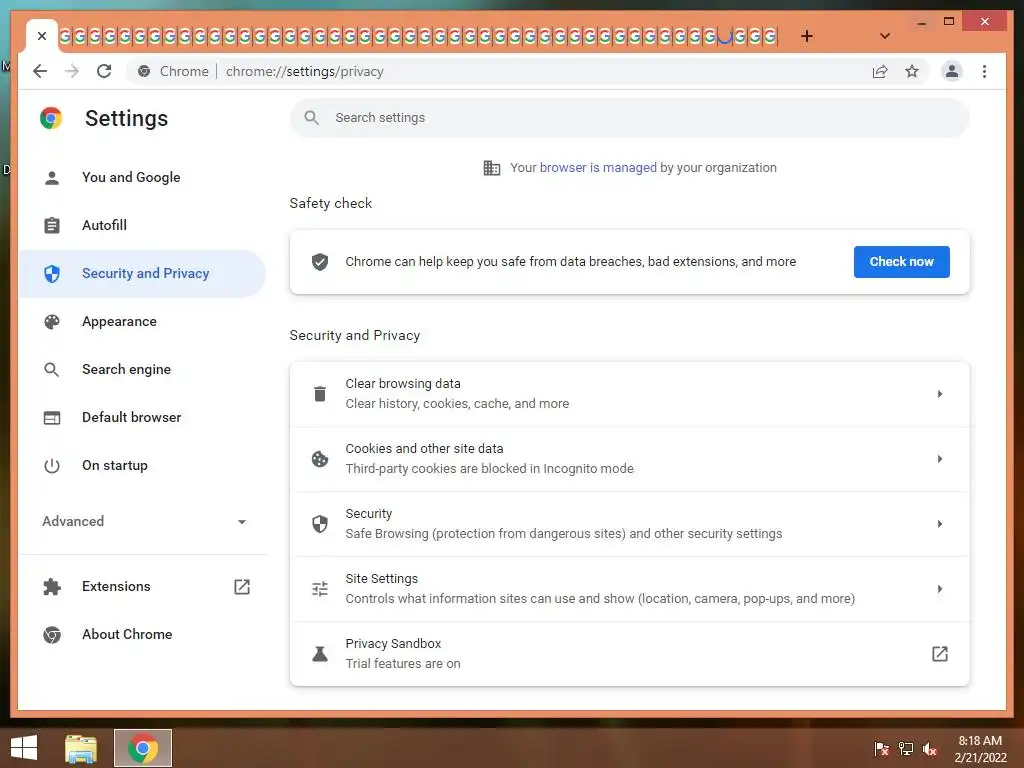
Task: Open the profile avatar menu
Action: [x=952, y=71]
